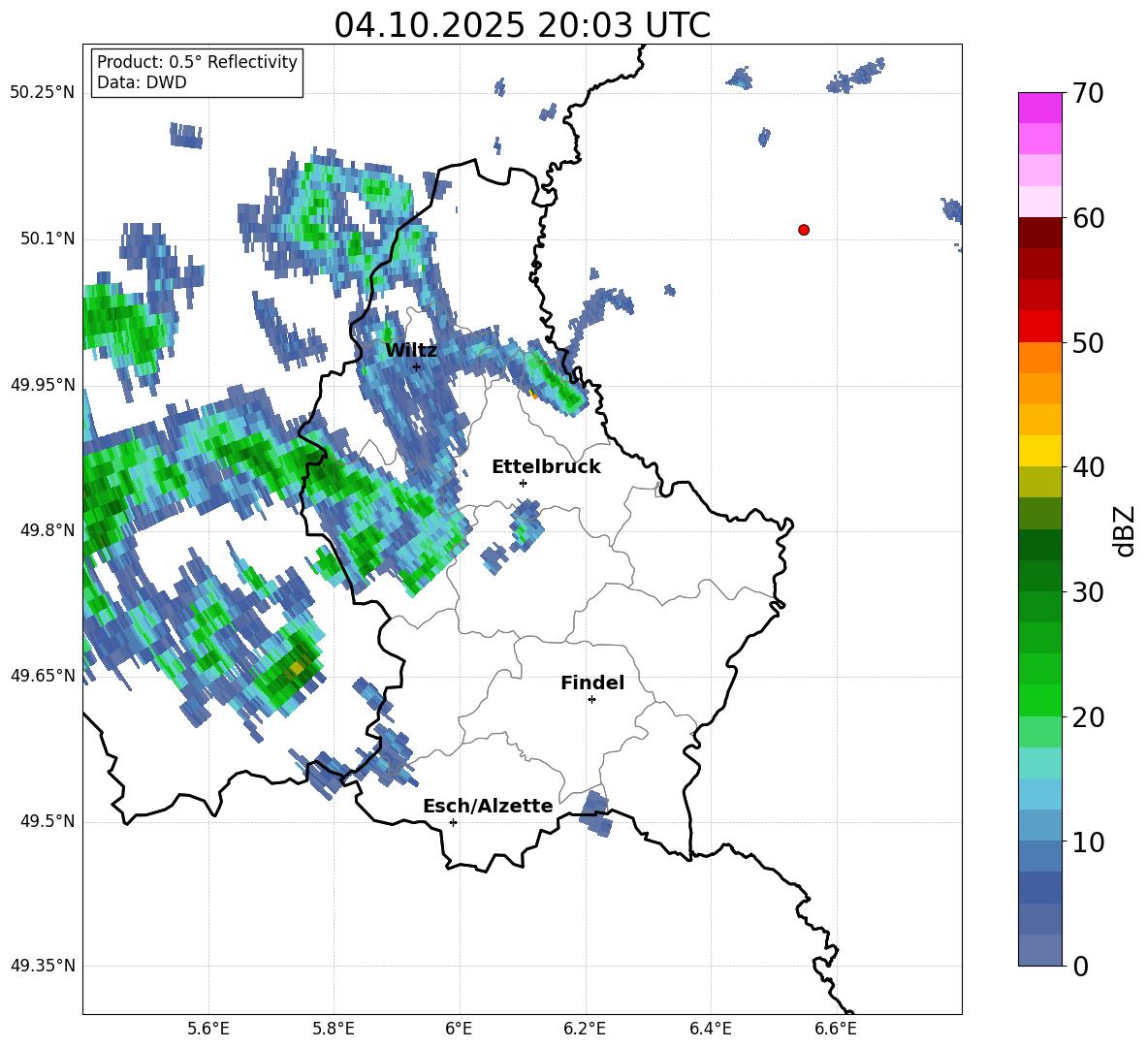Click the 49.65°N latitude label
This screenshot has width=1148, height=1048.
tap(43, 675)
